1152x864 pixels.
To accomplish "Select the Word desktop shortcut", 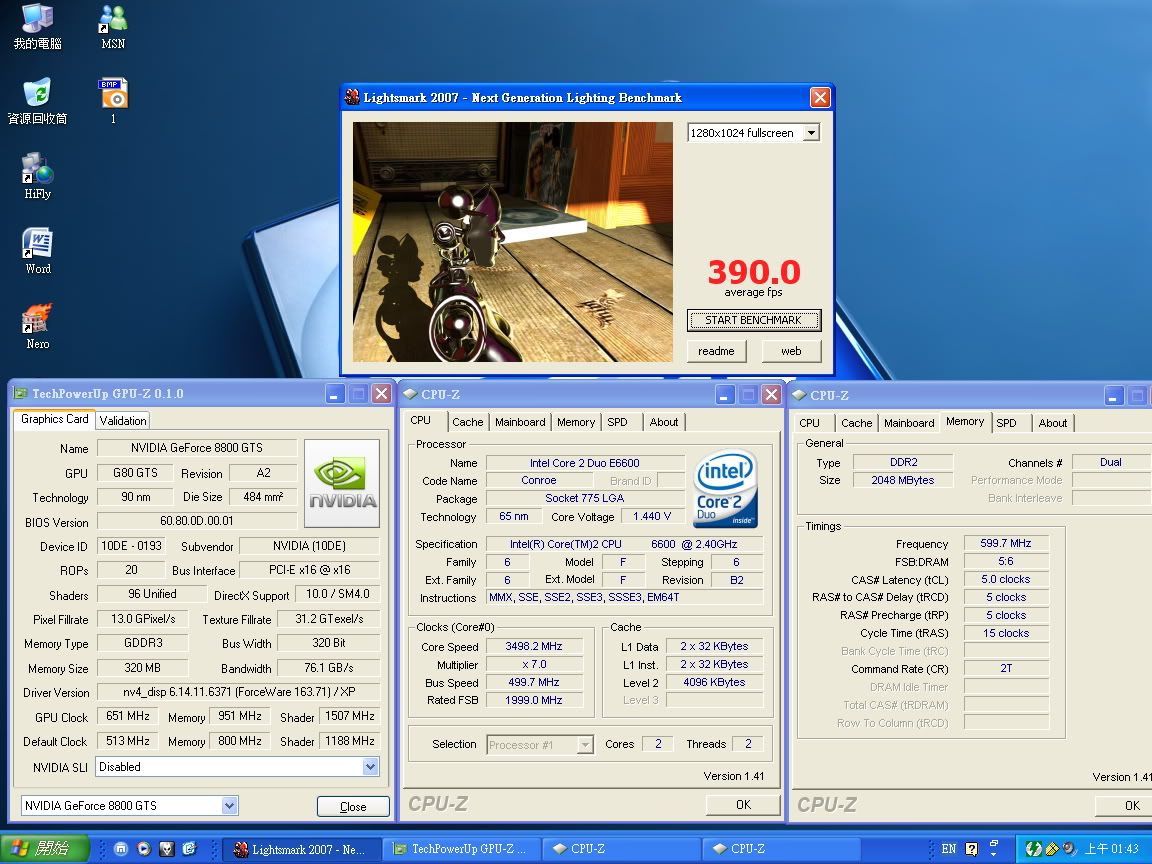I will point(37,251).
